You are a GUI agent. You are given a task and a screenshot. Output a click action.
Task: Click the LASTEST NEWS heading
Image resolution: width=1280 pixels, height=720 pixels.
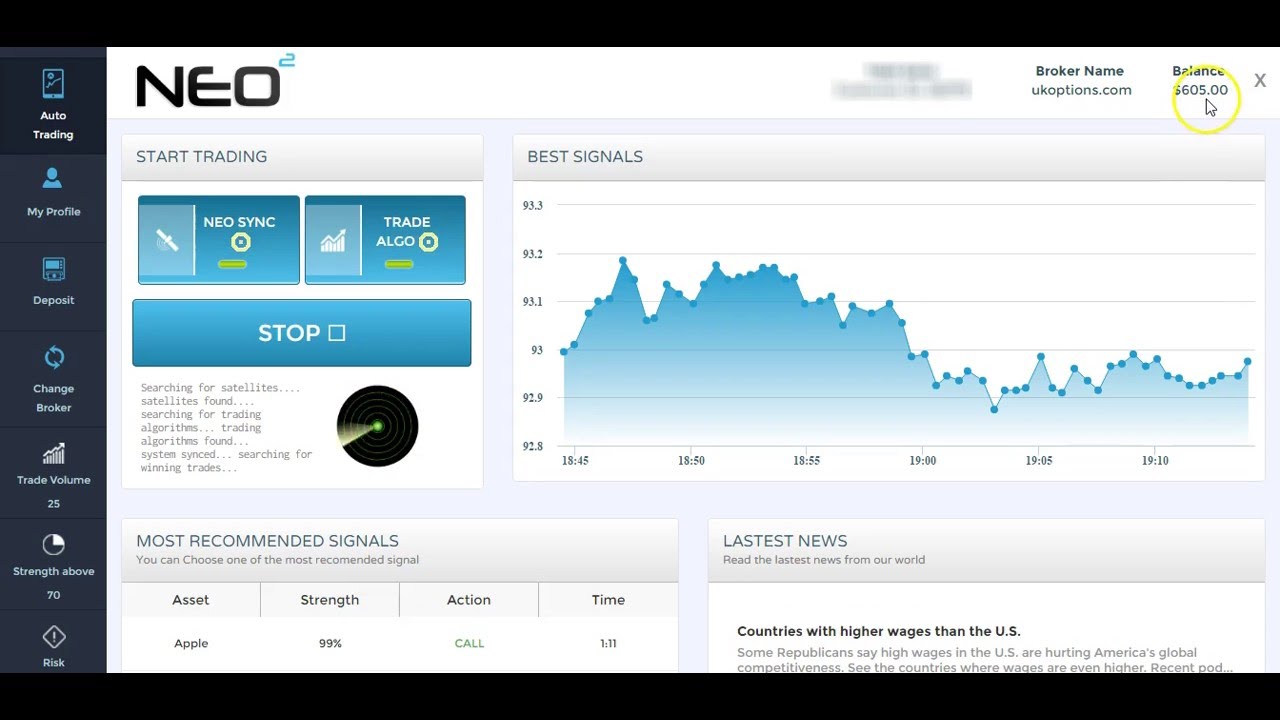(x=785, y=541)
